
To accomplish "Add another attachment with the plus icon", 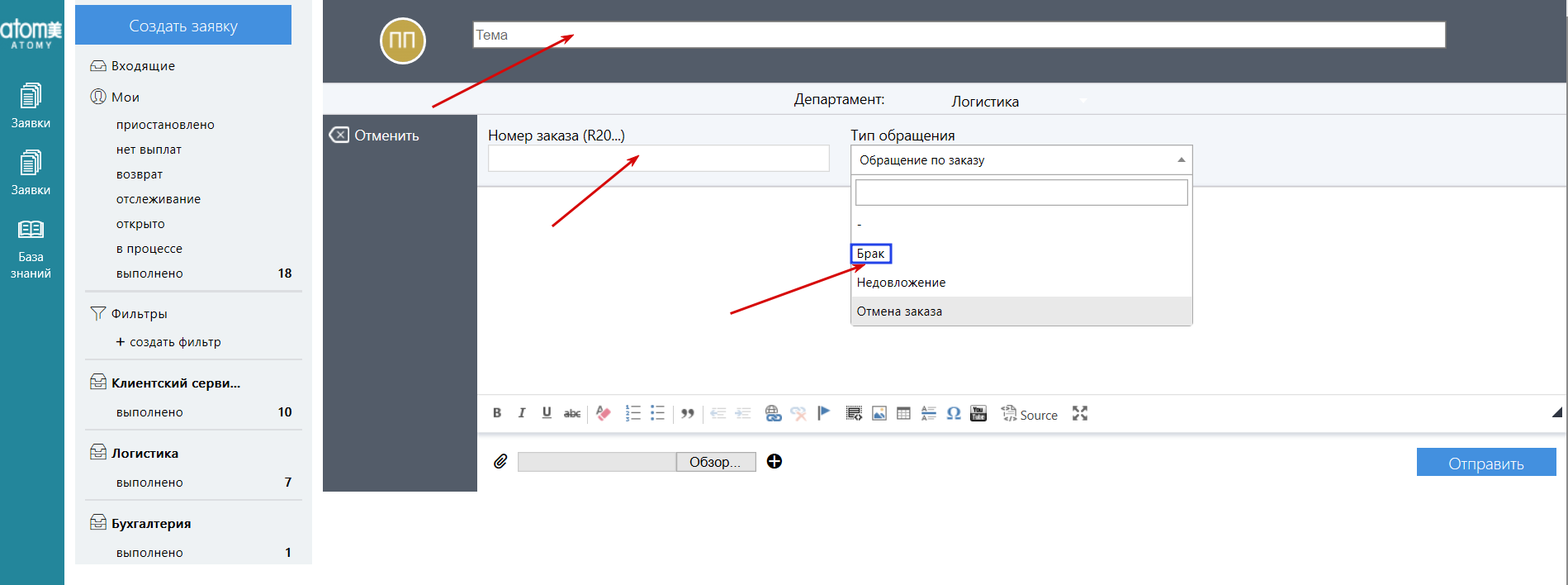I will point(775,461).
